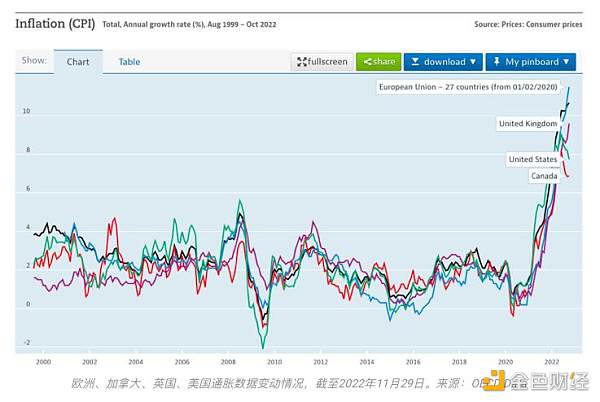Select the United States series label
Screen dimensions: 600x402
pos(534,159)
